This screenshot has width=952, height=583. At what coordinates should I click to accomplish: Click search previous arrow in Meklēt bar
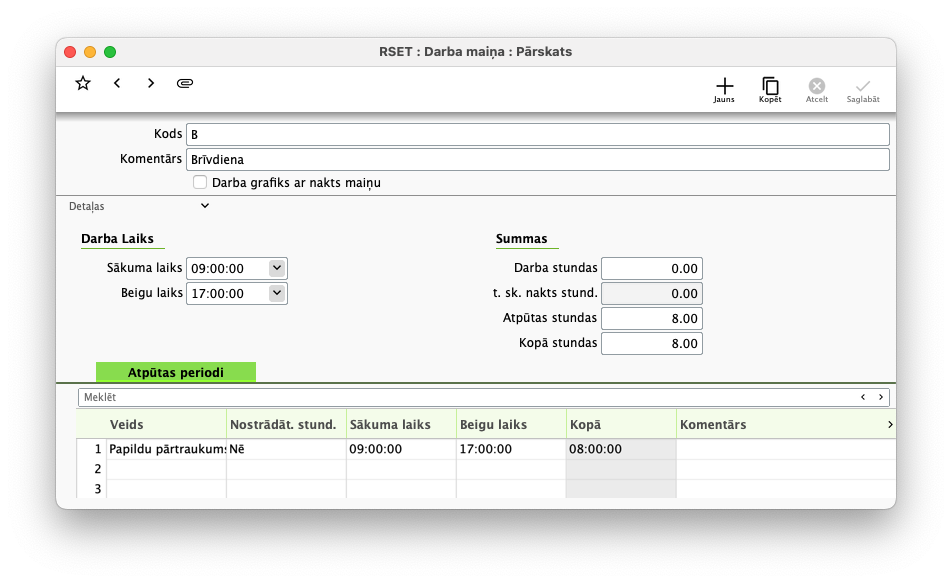[x=863, y=397]
